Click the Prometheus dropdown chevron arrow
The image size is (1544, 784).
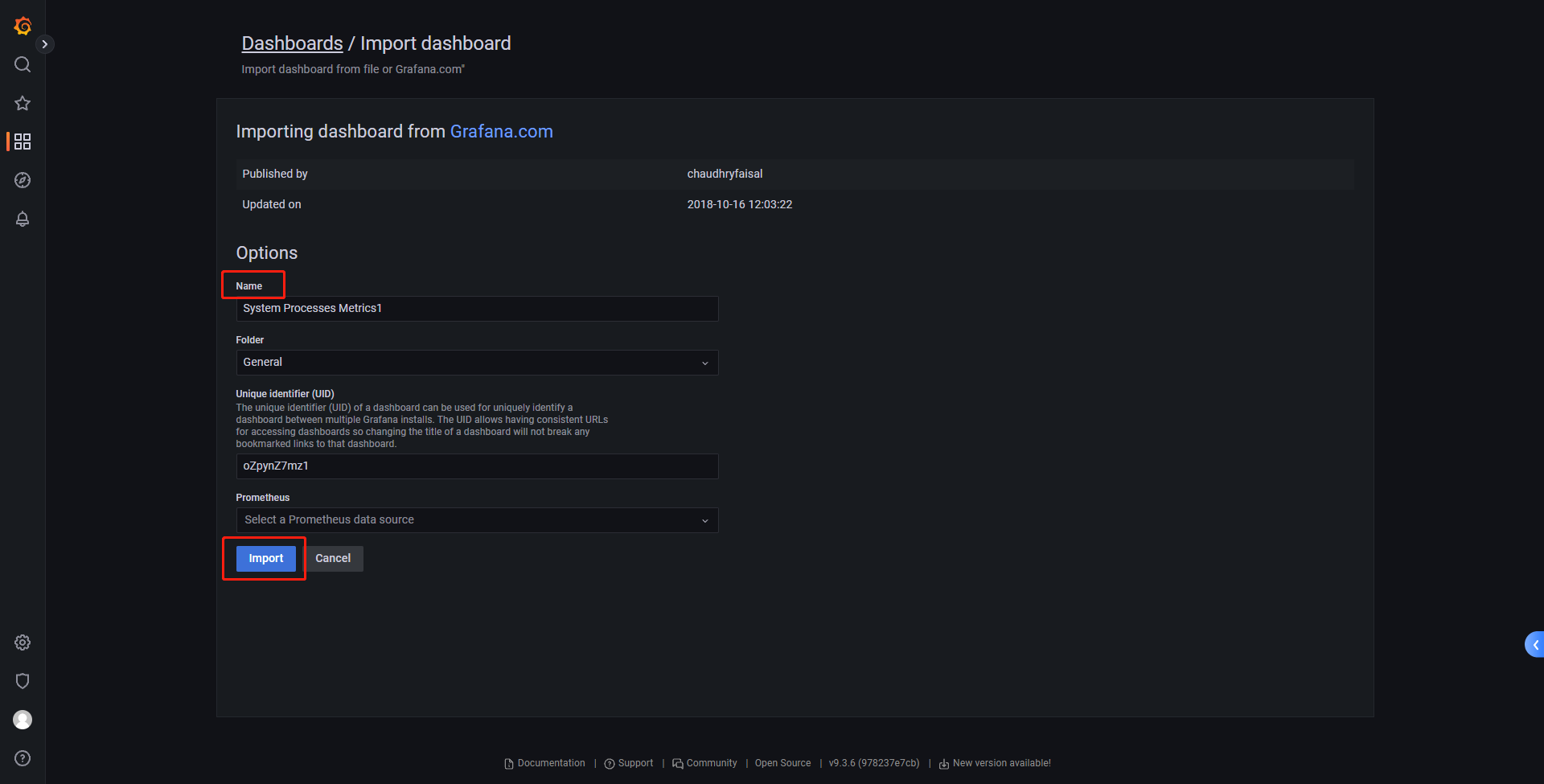705,521
